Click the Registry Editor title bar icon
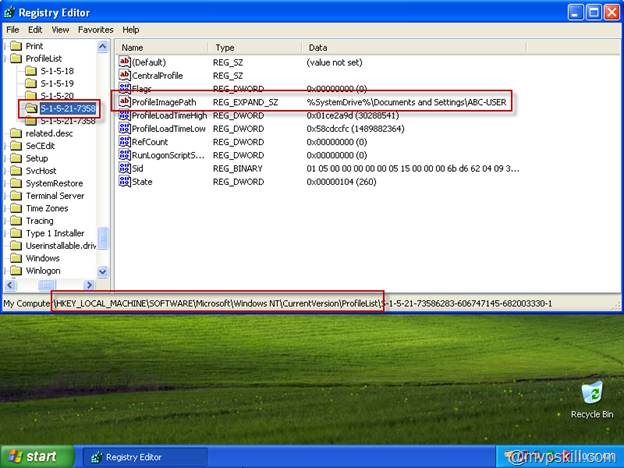 10,12
